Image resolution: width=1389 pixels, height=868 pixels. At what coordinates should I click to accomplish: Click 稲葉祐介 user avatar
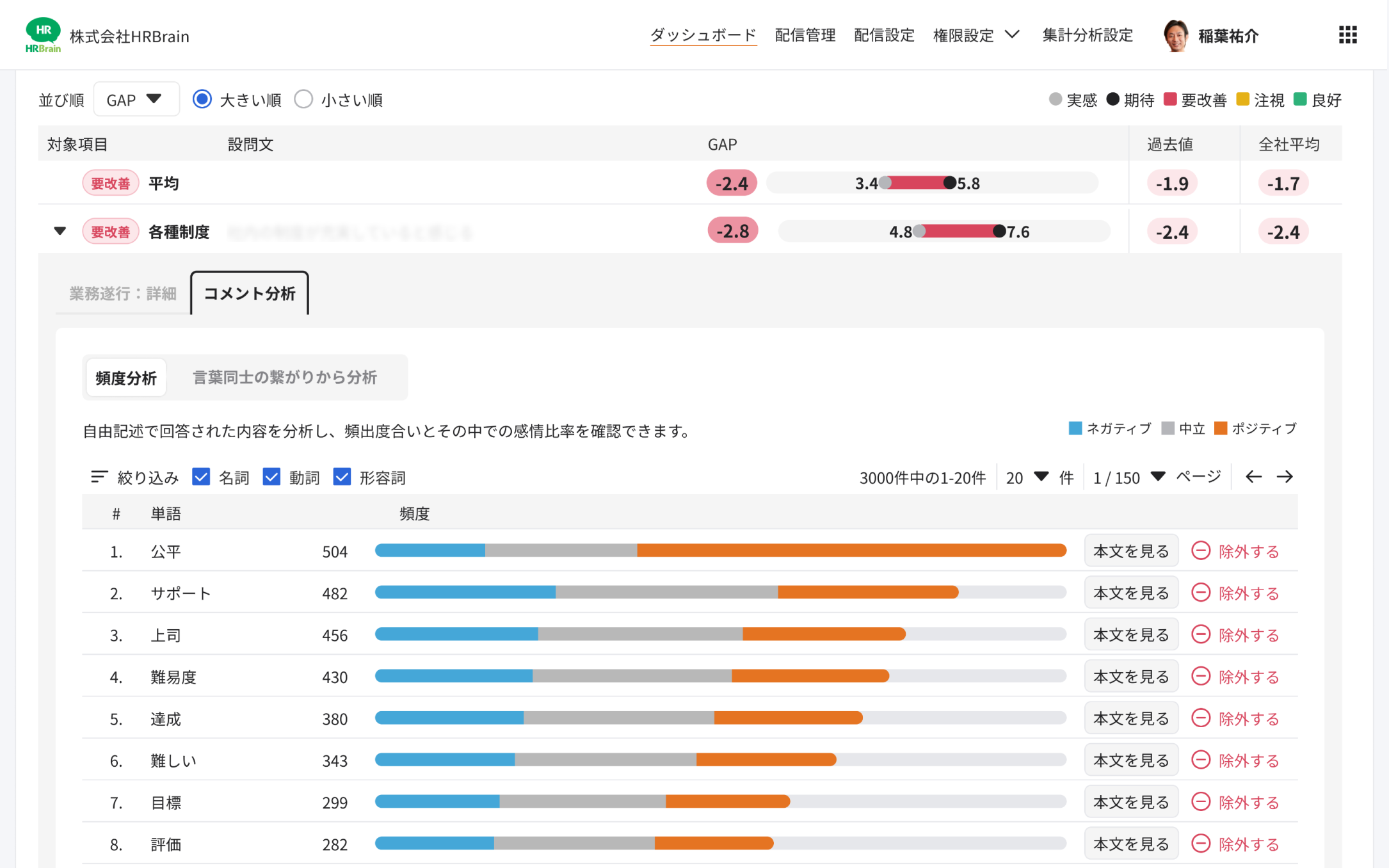(1176, 35)
